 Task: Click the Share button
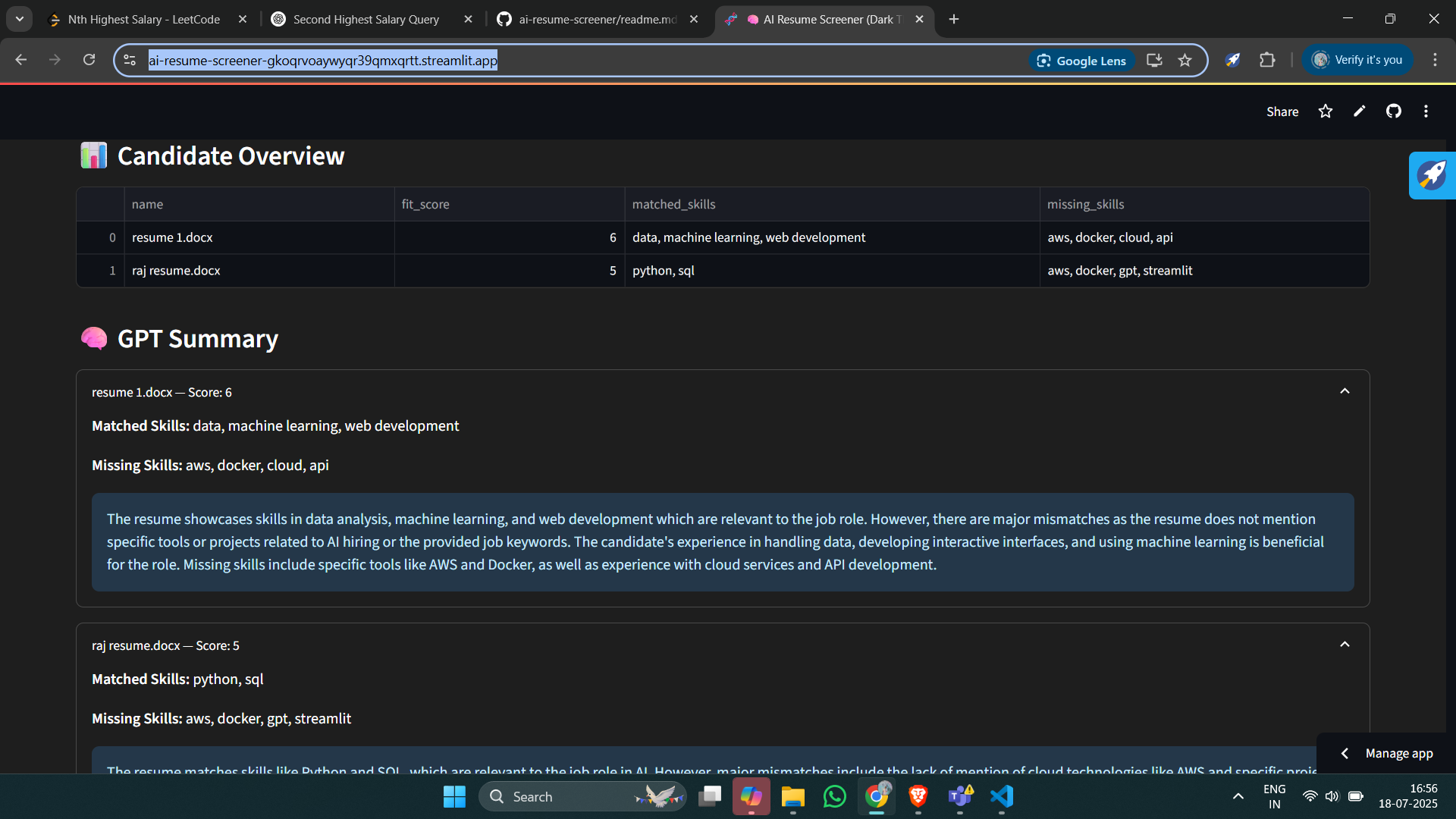(x=1282, y=111)
